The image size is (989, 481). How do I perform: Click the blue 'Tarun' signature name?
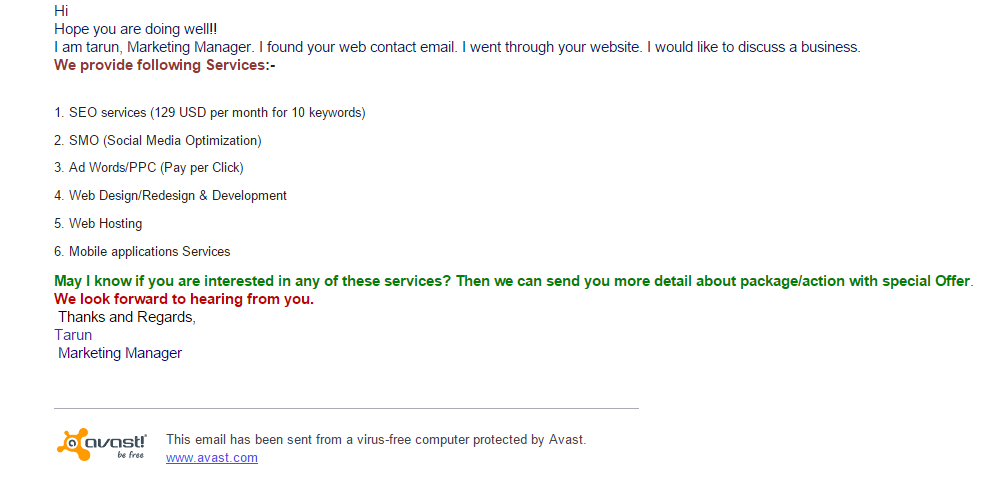point(73,335)
